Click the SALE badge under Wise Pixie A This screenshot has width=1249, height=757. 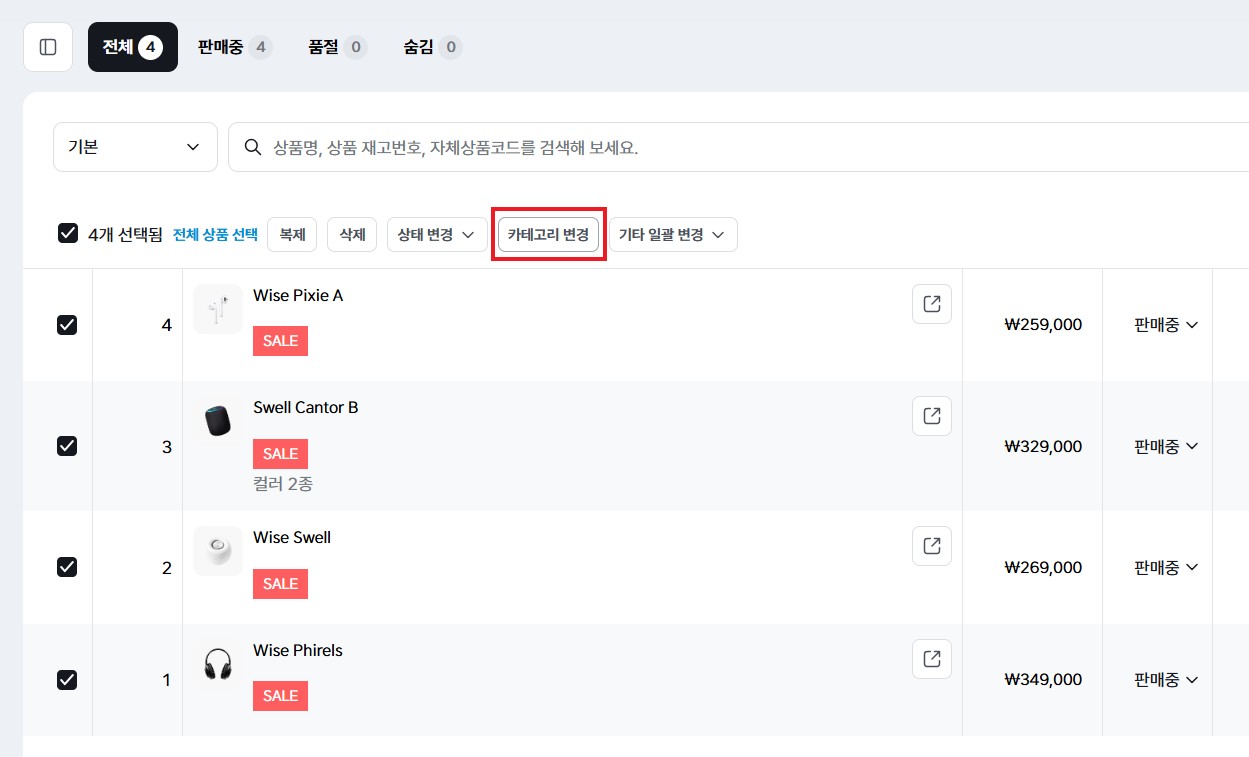coord(280,341)
